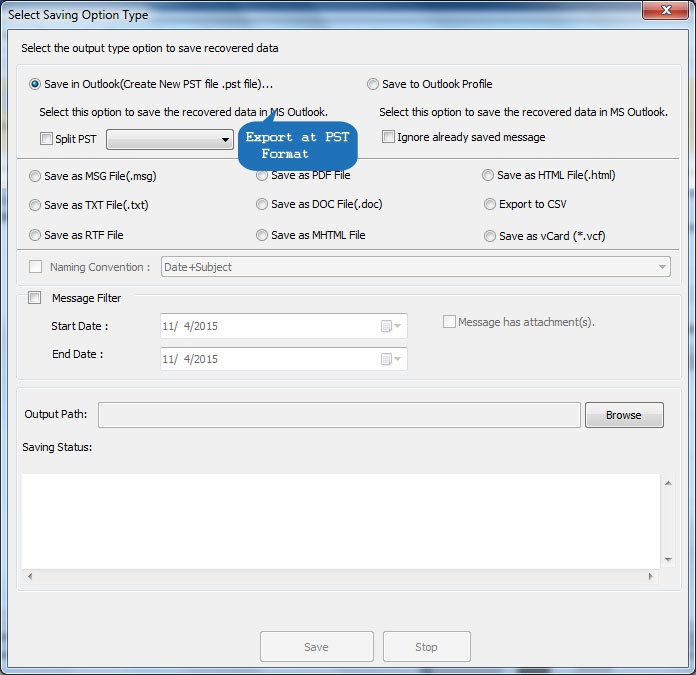The width and height of the screenshot is (696, 675).
Task: Click the Browse button
Action: coord(623,415)
